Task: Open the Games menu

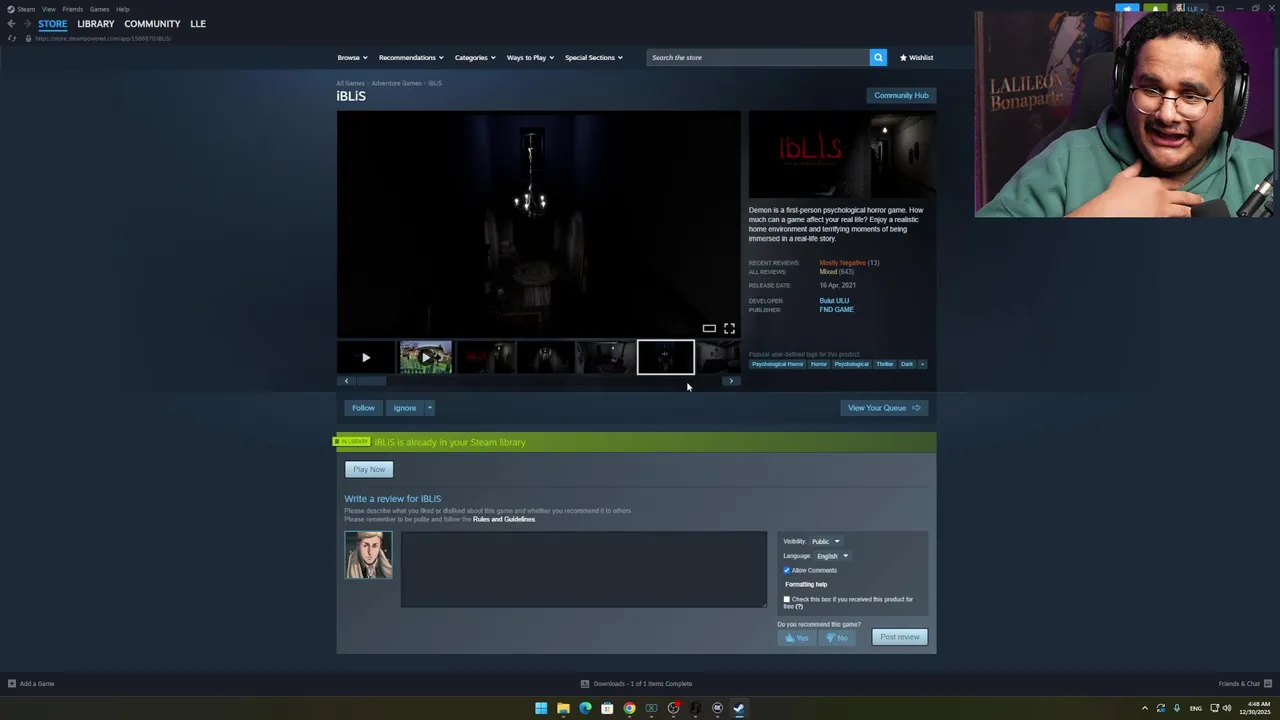Action: coord(99,9)
